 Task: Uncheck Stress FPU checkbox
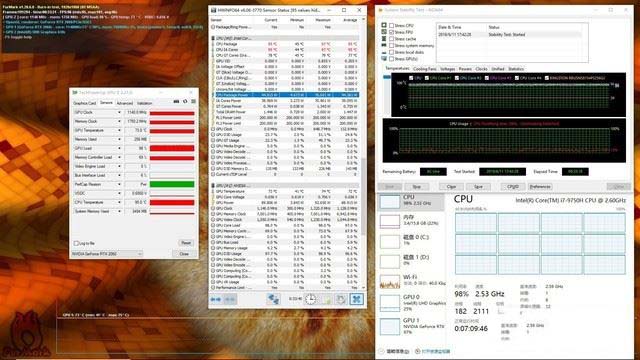pos(391,32)
